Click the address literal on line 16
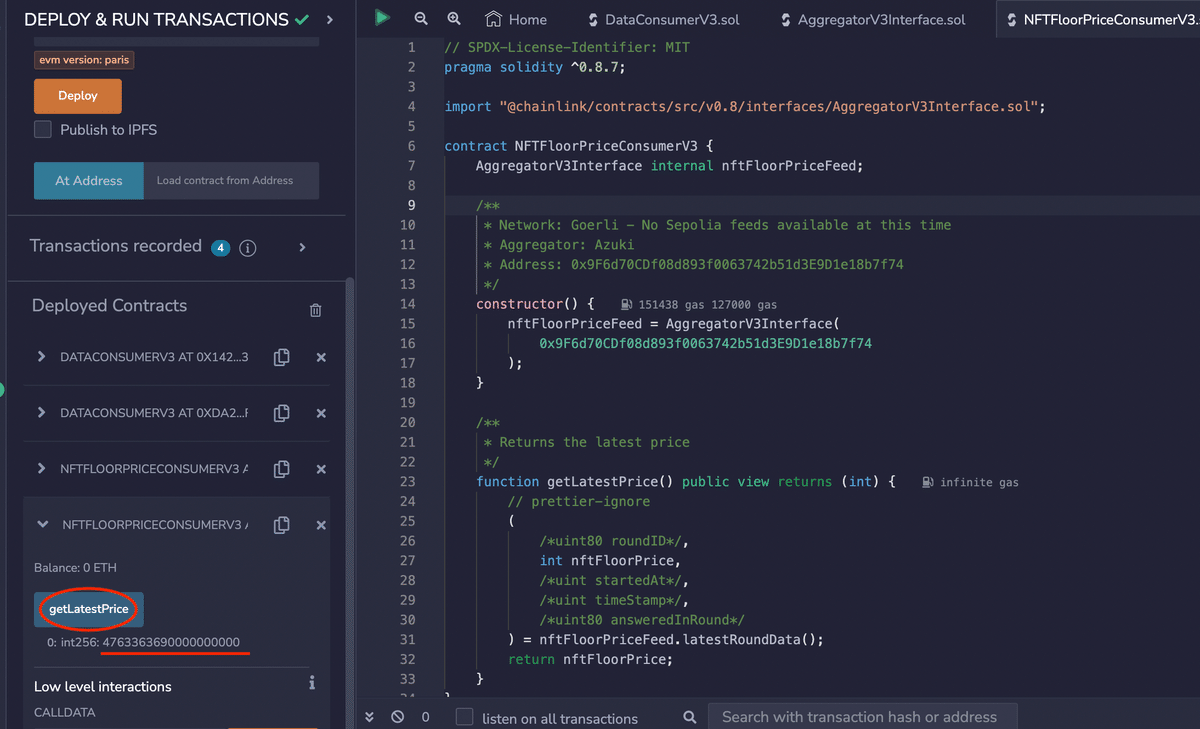 pyautogui.click(x=705, y=343)
